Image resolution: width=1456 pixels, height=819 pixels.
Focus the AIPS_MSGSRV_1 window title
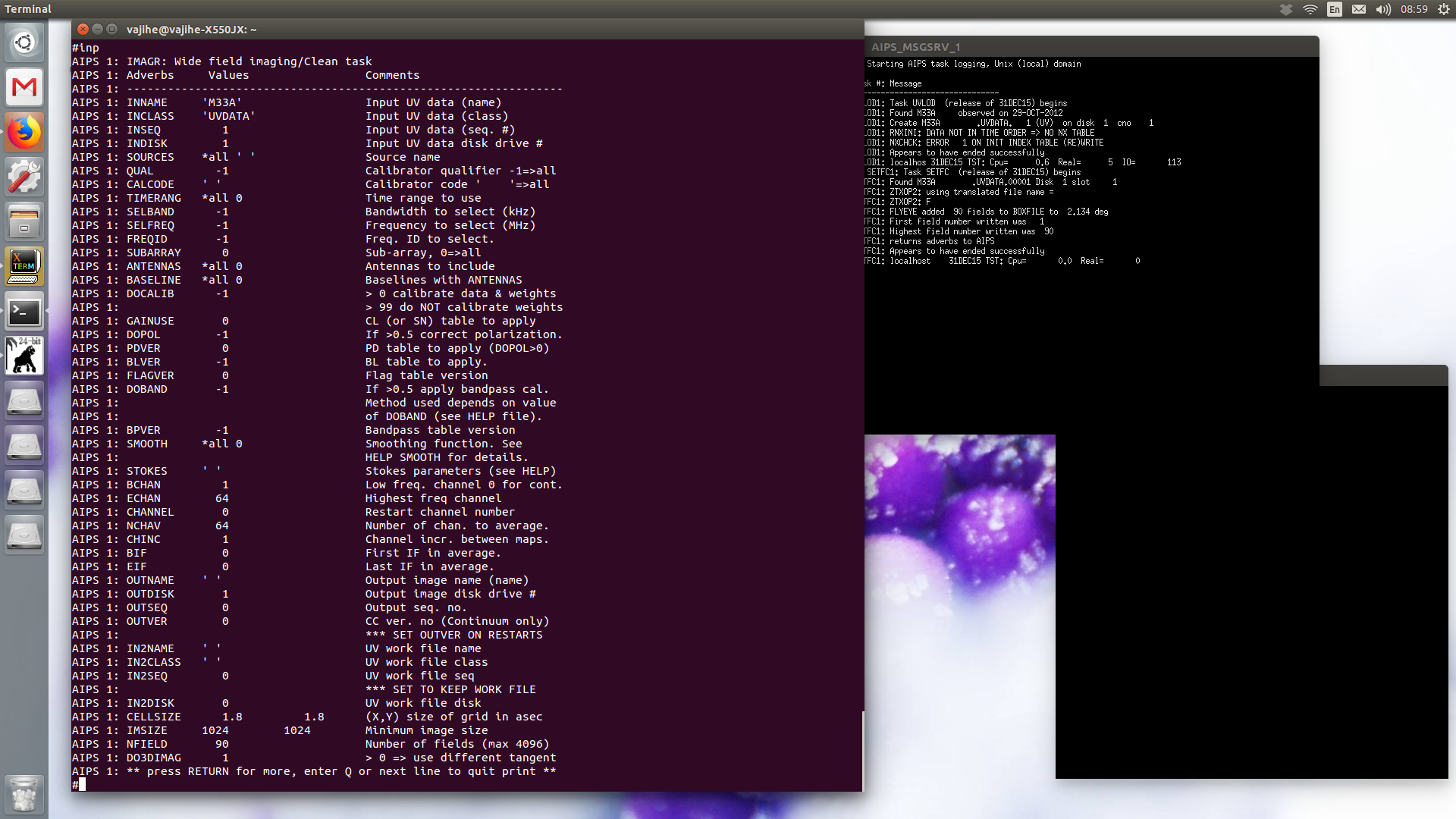tap(915, 47)
